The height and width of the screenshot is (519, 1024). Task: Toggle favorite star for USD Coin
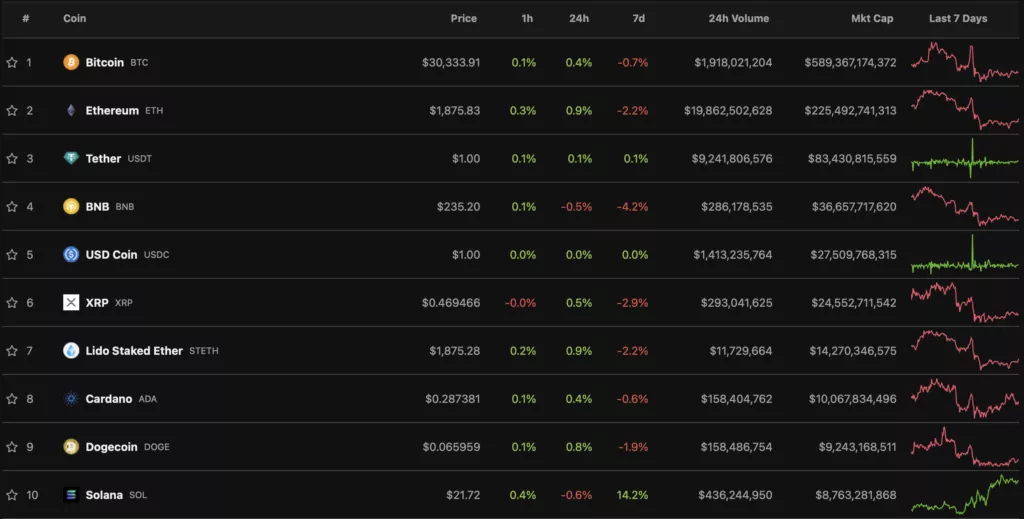pyautogui.click(x=12, y=255)
